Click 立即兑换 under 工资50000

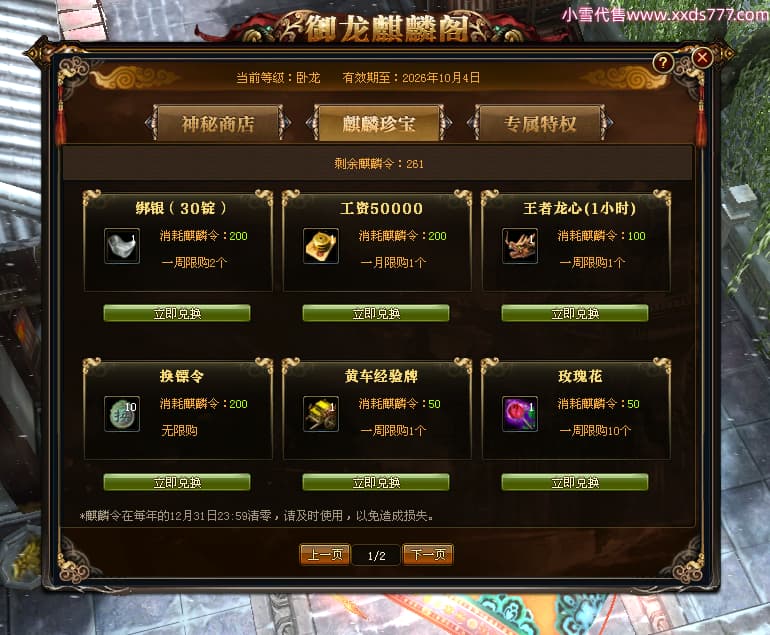(x=376, y=313)
